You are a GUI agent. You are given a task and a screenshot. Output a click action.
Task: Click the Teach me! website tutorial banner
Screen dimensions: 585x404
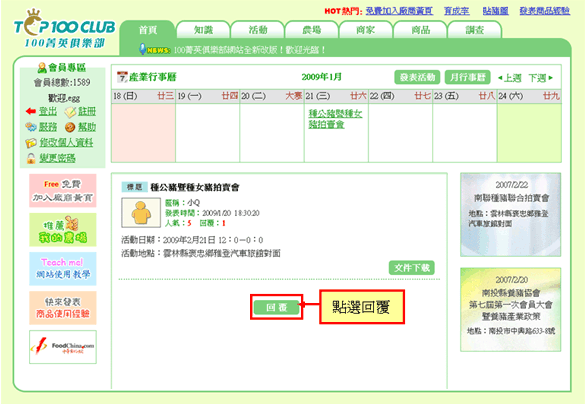63,269
